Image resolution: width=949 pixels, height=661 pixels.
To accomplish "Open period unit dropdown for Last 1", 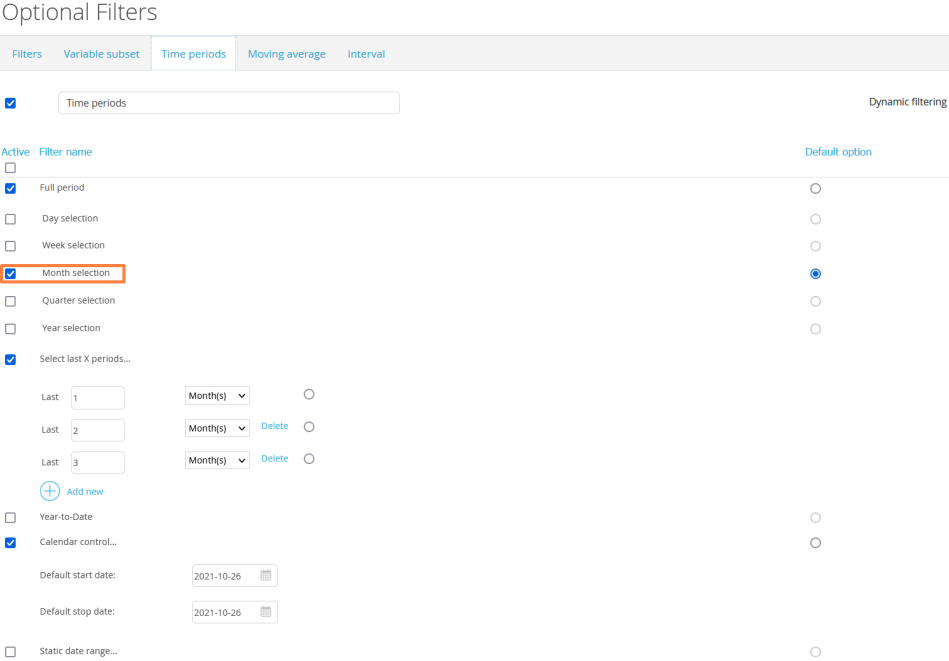I will 217,396.
